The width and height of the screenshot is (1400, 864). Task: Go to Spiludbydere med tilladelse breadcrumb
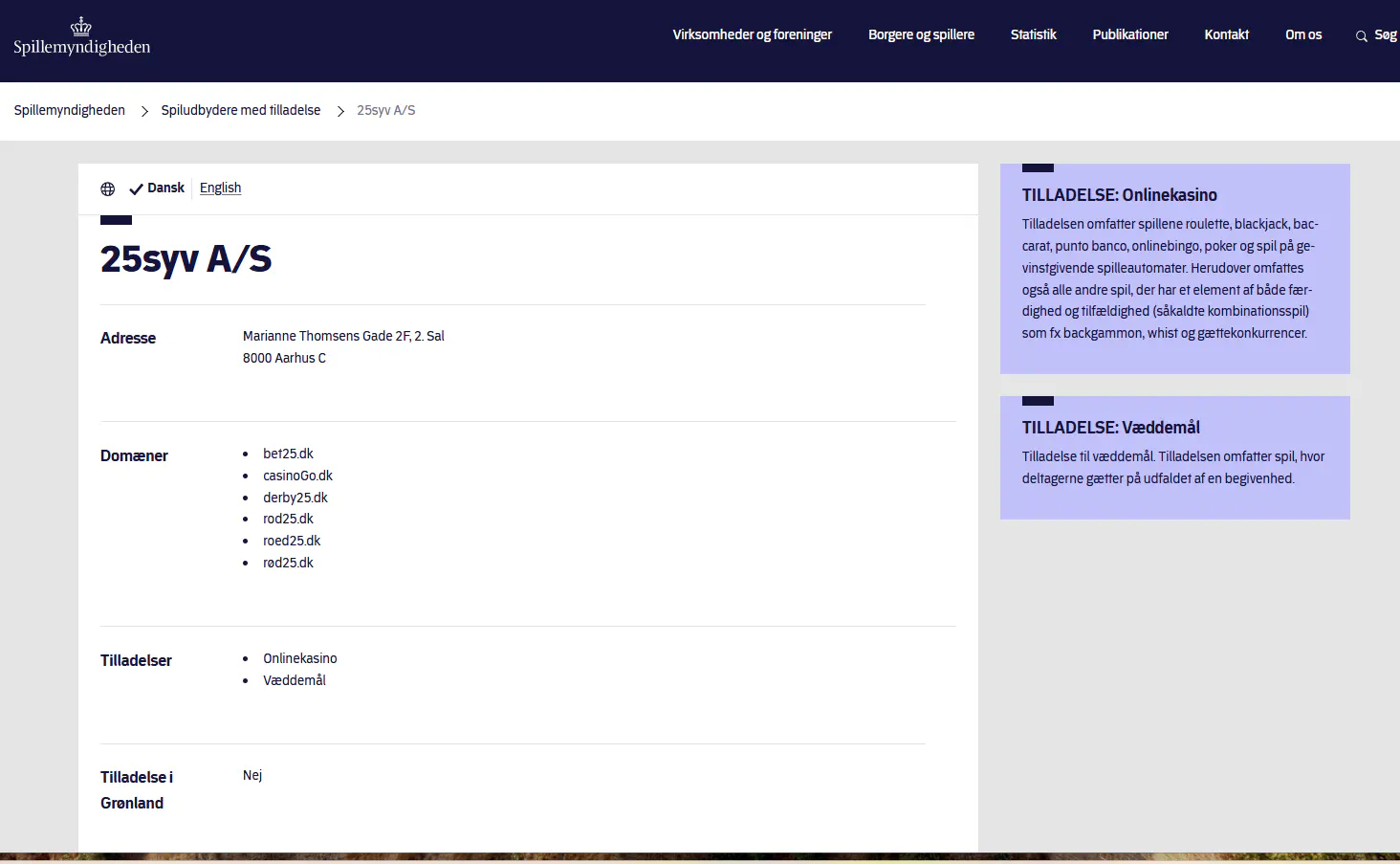click(241, 110)
